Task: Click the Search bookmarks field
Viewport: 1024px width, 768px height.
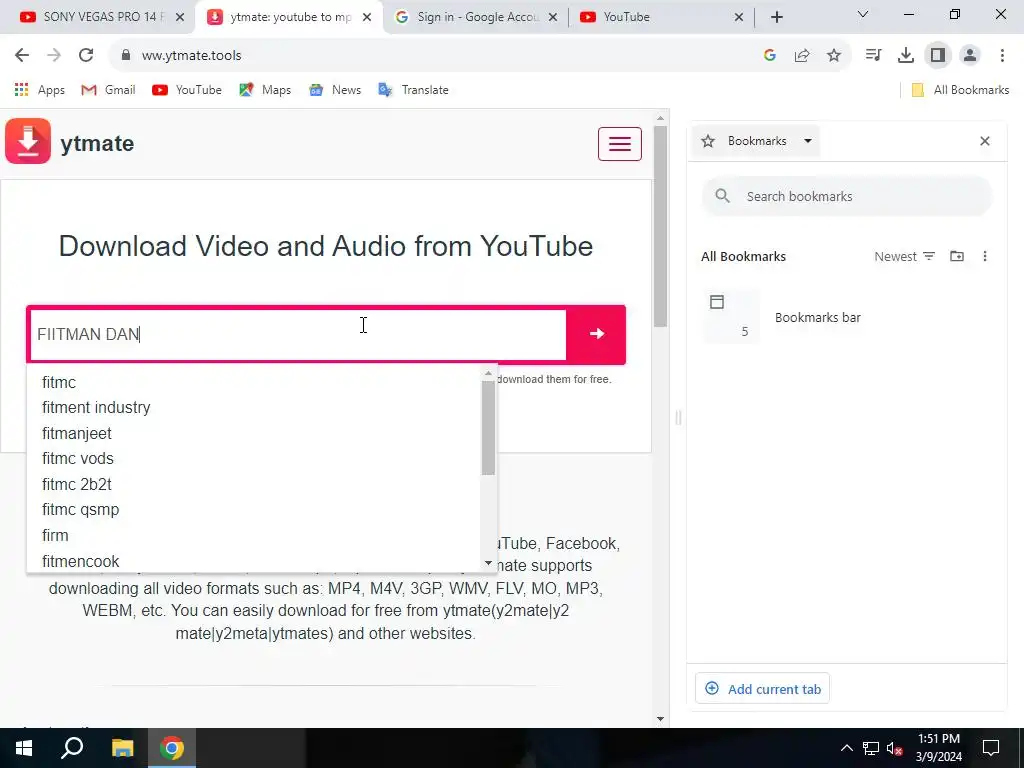Action: point(847,196)
